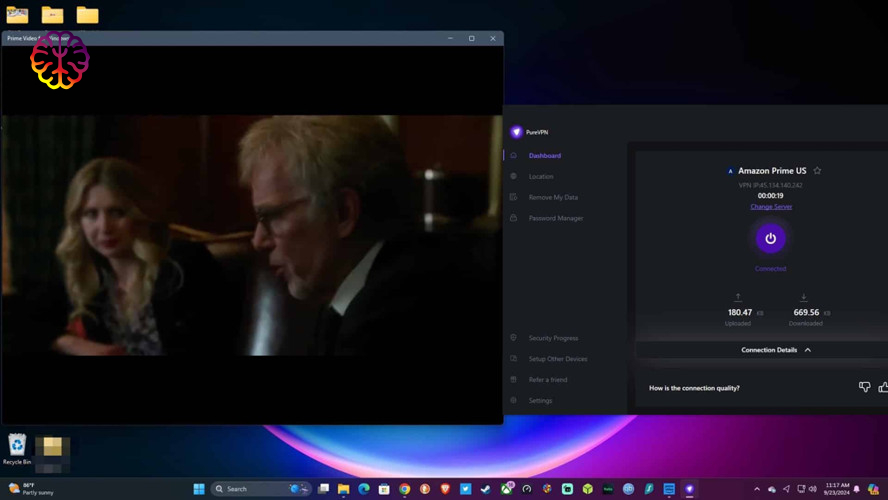Minimize the Prime Video window
The image size is (888, 500).
tap(450, 39)
